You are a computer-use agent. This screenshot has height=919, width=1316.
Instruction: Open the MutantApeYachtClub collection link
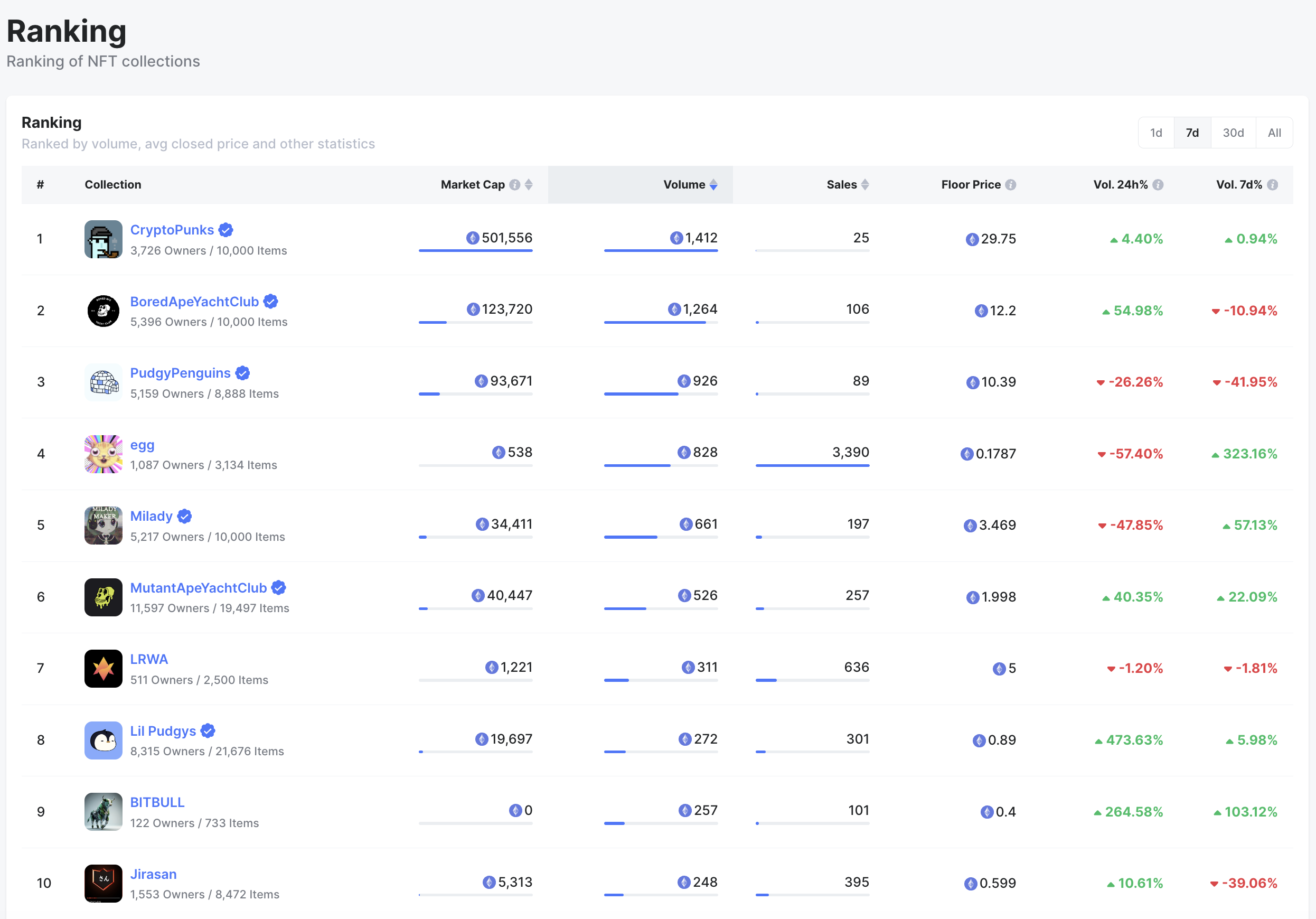tap(199, 588)
